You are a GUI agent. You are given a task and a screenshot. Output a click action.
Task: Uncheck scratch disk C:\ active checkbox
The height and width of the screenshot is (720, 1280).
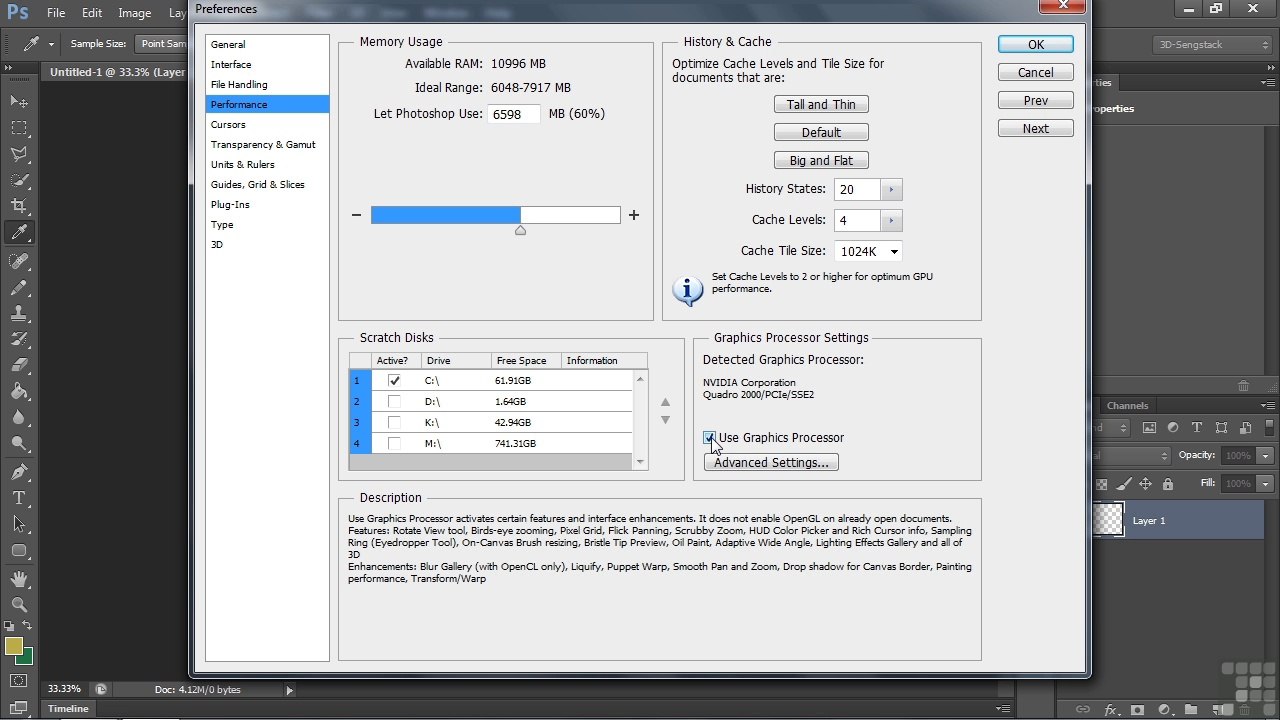[394, 381]
